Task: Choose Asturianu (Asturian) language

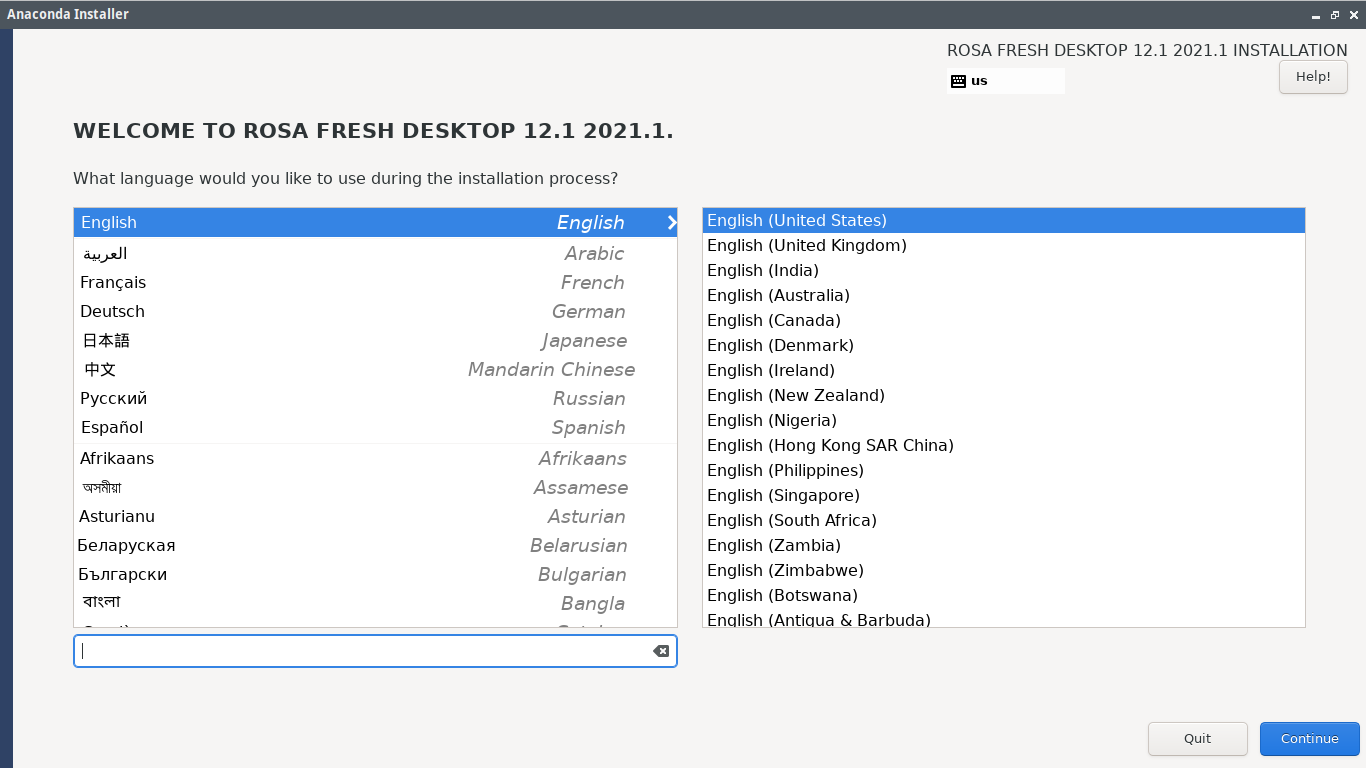Action: click(376, 516)
